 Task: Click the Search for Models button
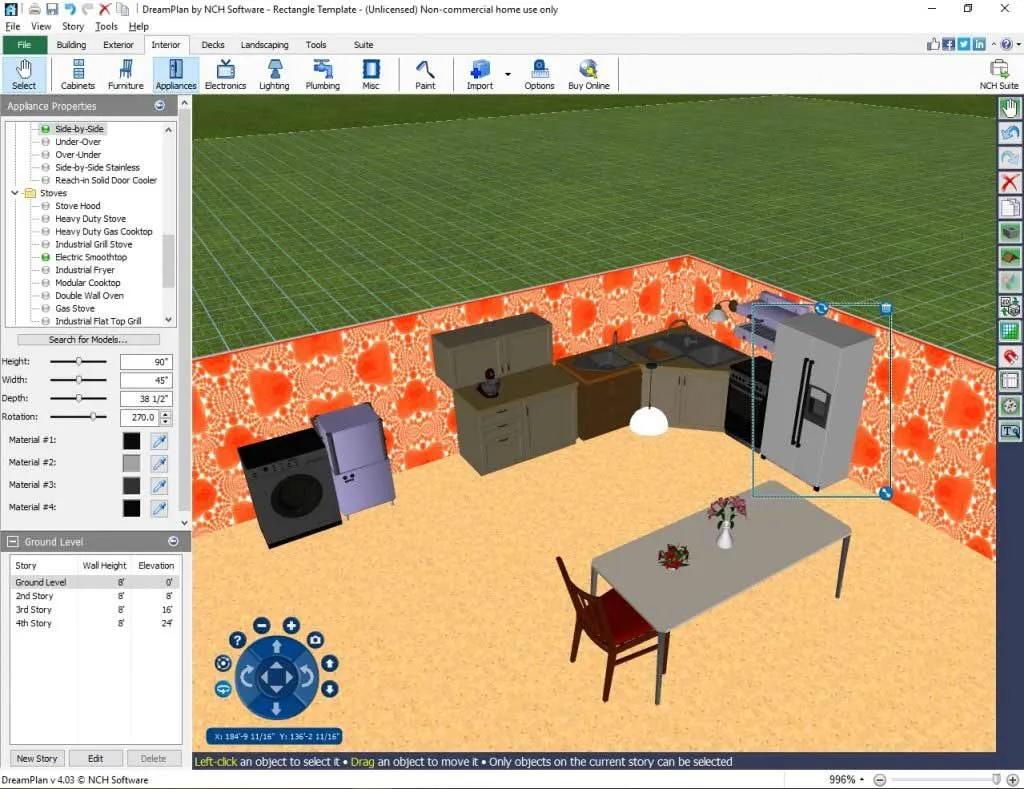click(88, 341)
